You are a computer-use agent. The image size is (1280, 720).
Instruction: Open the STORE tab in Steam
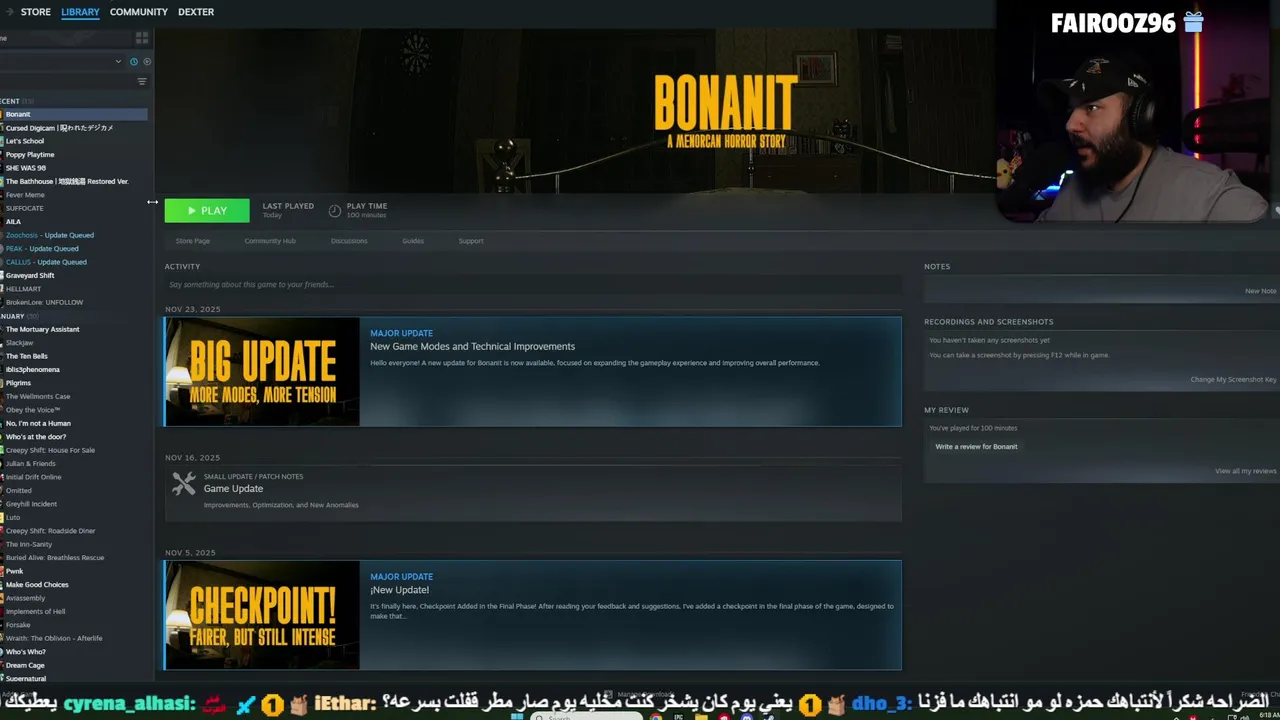pyautogui.click(x=35, y=12)
